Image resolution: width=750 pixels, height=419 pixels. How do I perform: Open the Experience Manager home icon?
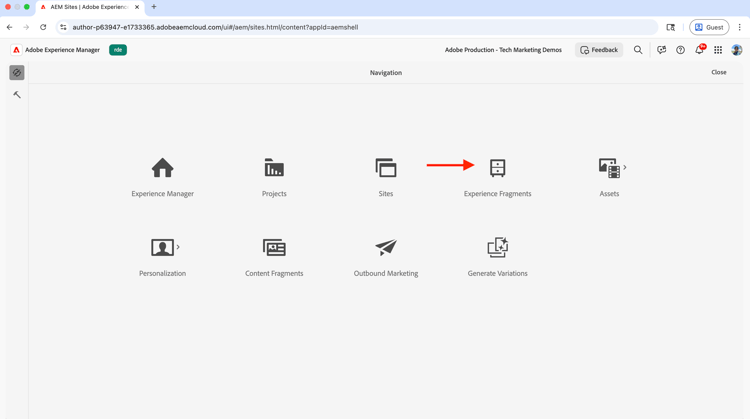point(163,168)
